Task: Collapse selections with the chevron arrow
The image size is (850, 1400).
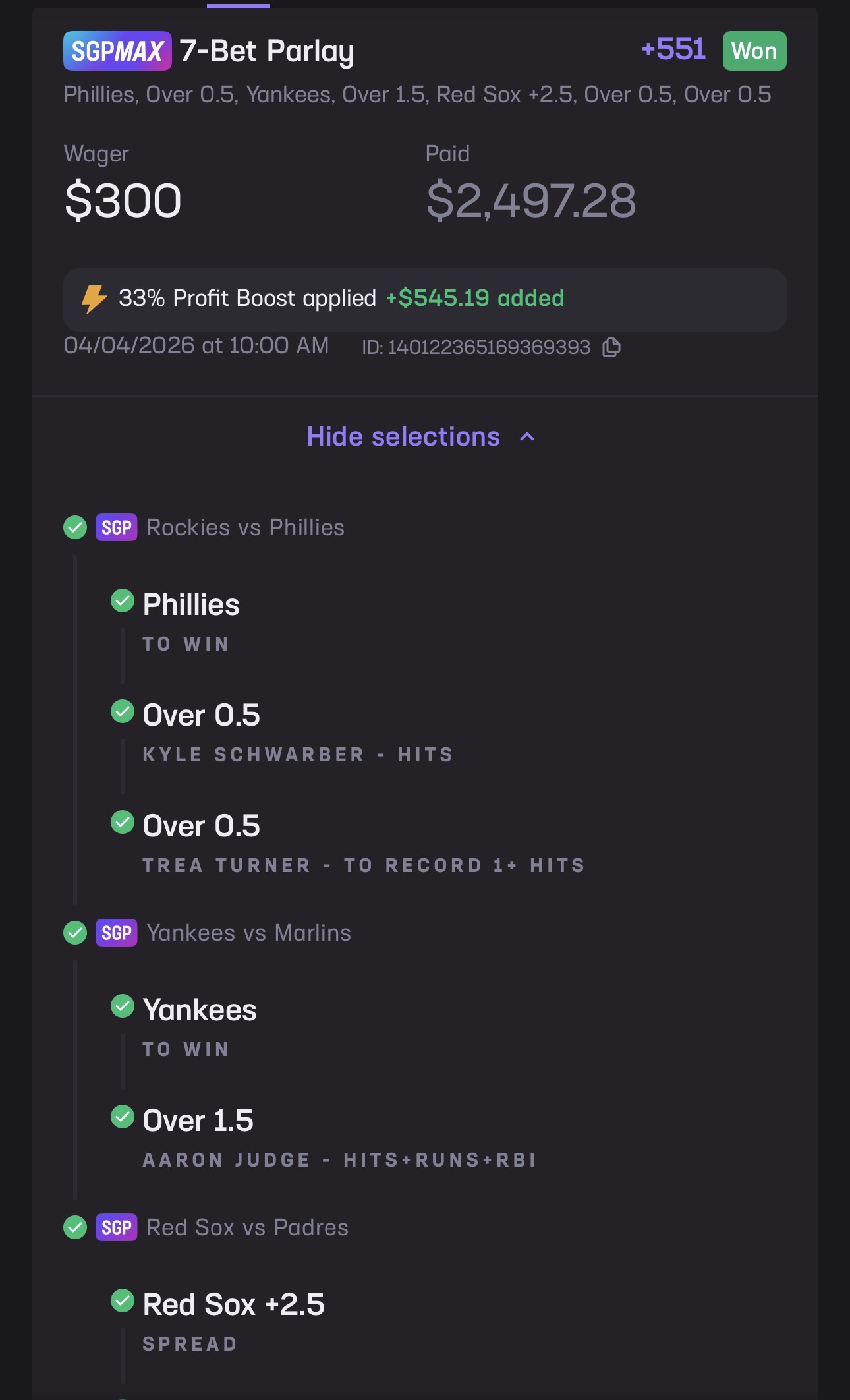Action: (527, 437)
